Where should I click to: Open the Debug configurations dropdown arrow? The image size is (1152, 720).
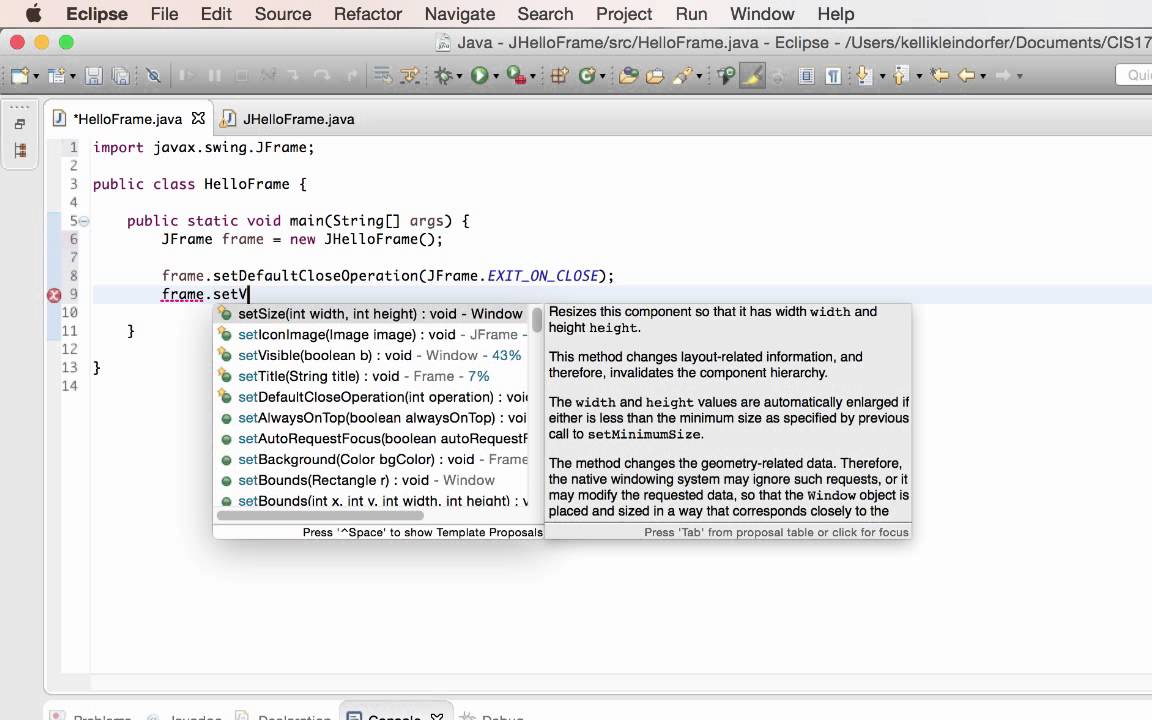[x=459, y=76]
